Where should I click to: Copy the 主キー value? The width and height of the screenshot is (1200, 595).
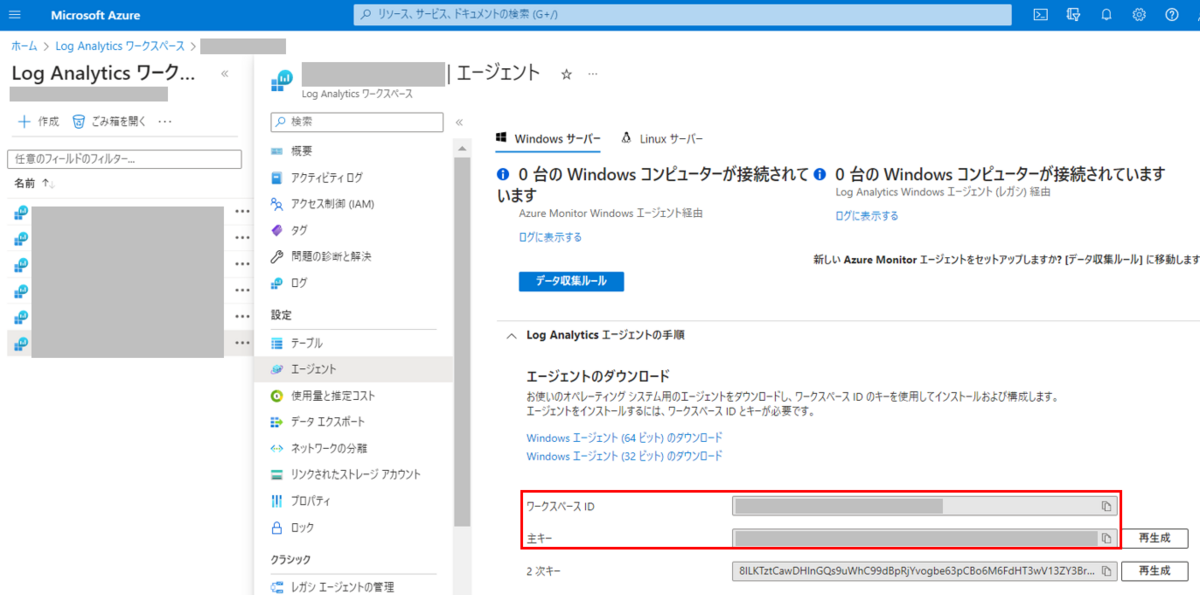pos(1107,538)
